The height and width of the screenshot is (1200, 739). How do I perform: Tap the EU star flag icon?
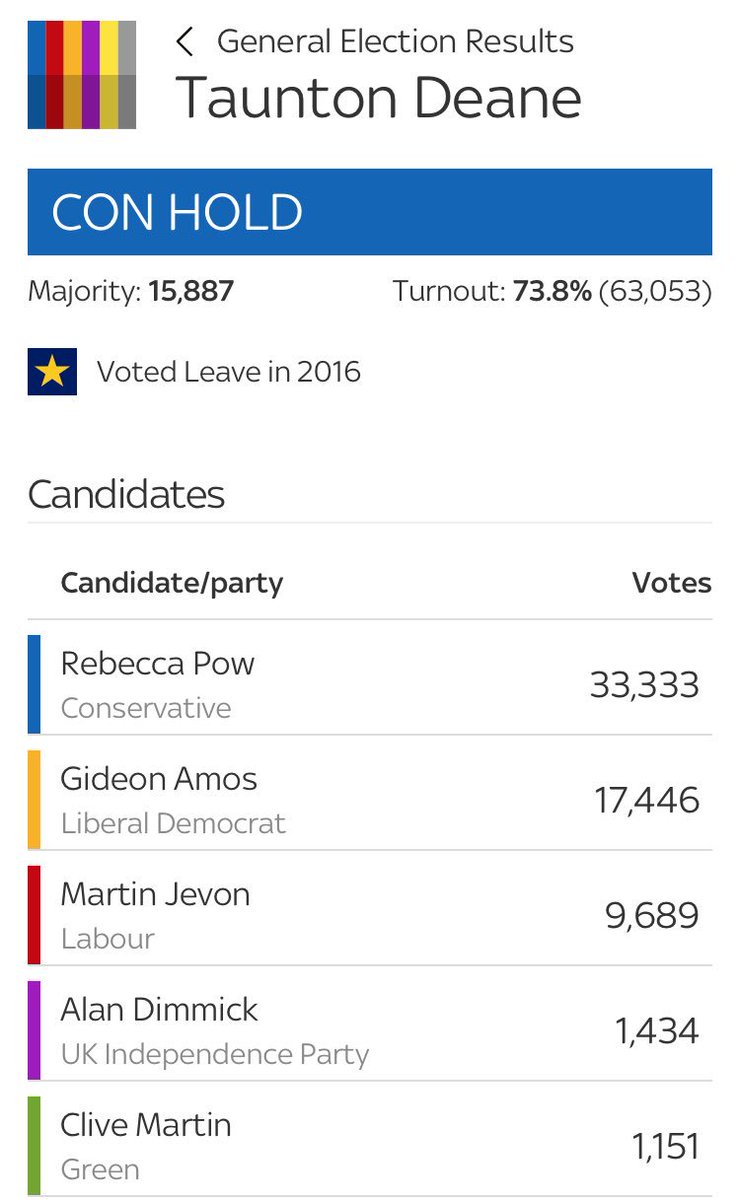pyautogui.click(x=52, y=372)
